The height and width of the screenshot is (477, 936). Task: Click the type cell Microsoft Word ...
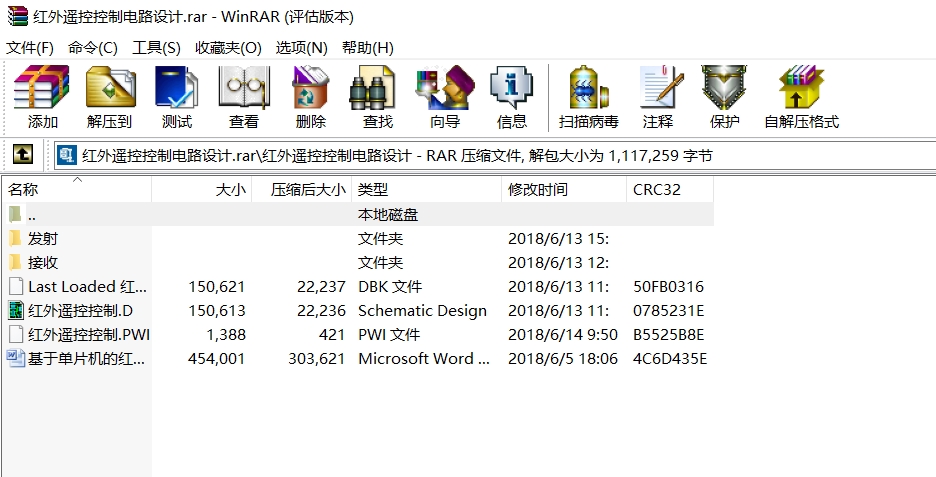tap(424, 358)
